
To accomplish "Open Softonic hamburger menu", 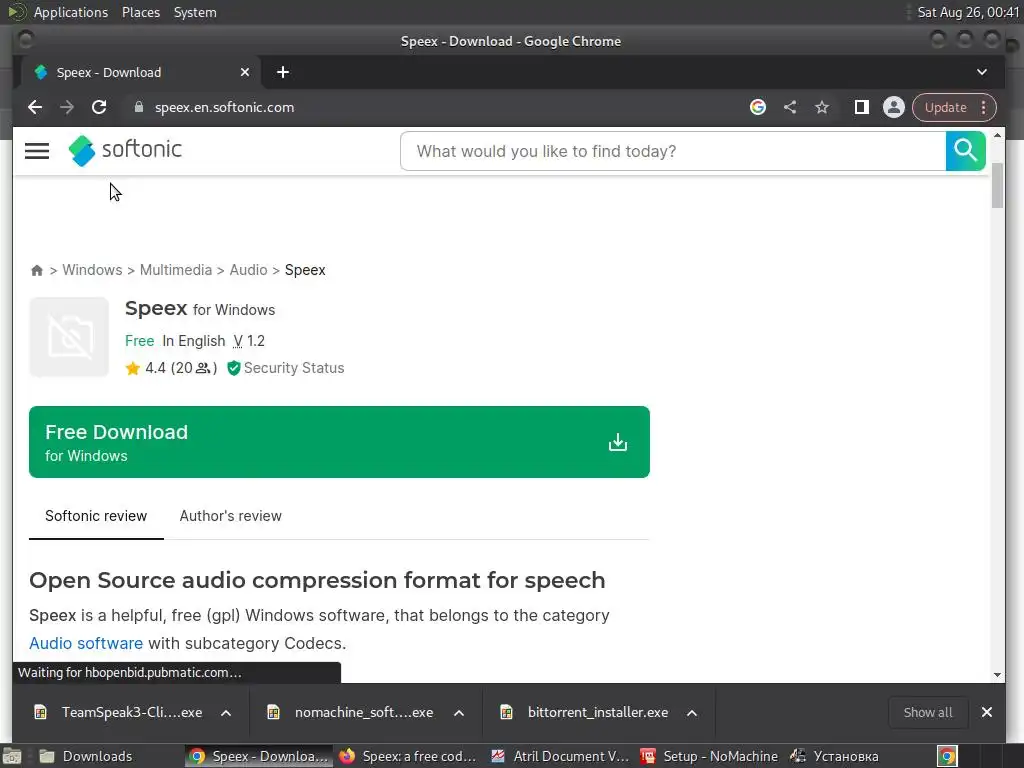I will click(37, 151).
